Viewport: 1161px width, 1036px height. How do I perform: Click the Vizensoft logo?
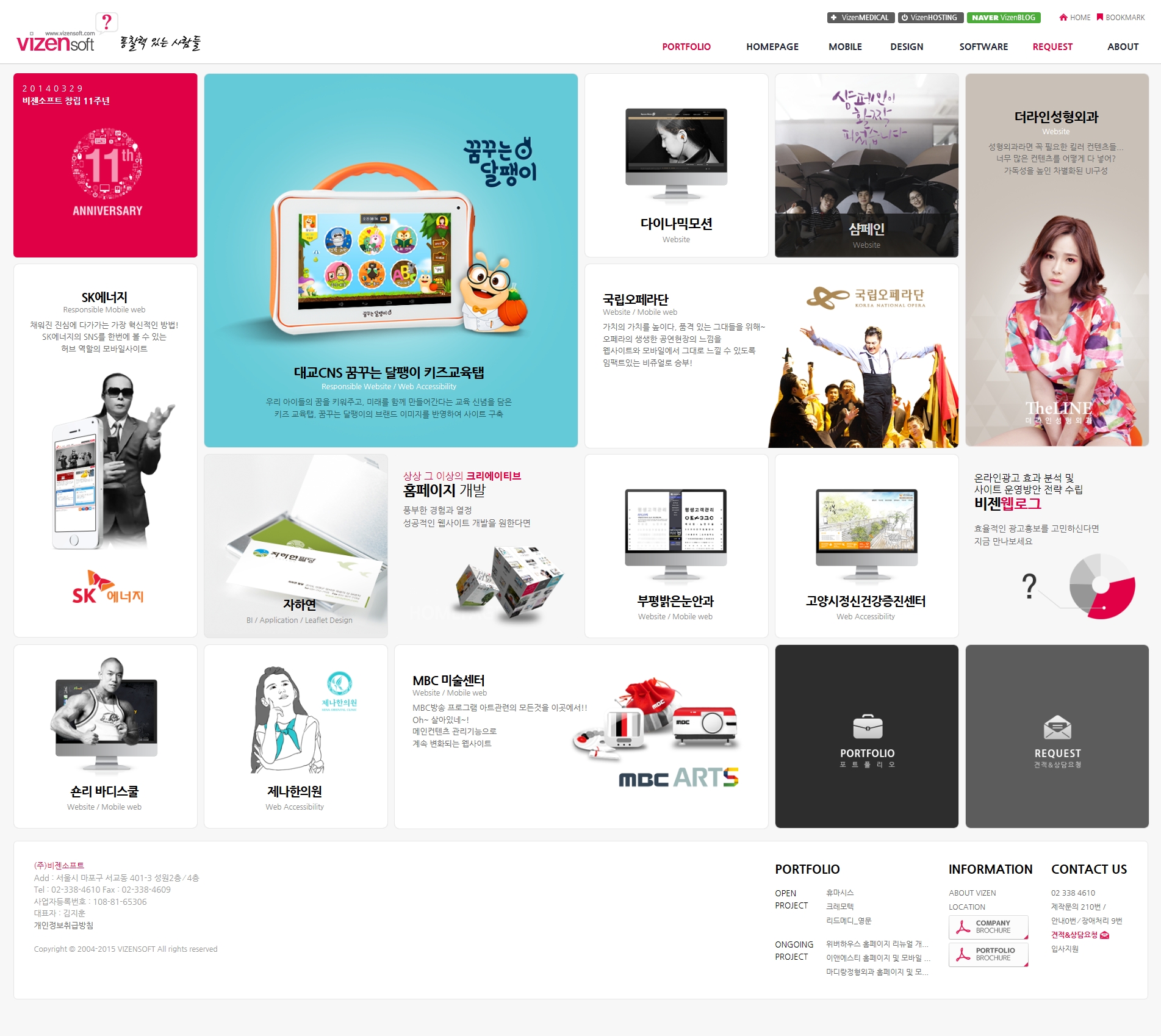56,41
